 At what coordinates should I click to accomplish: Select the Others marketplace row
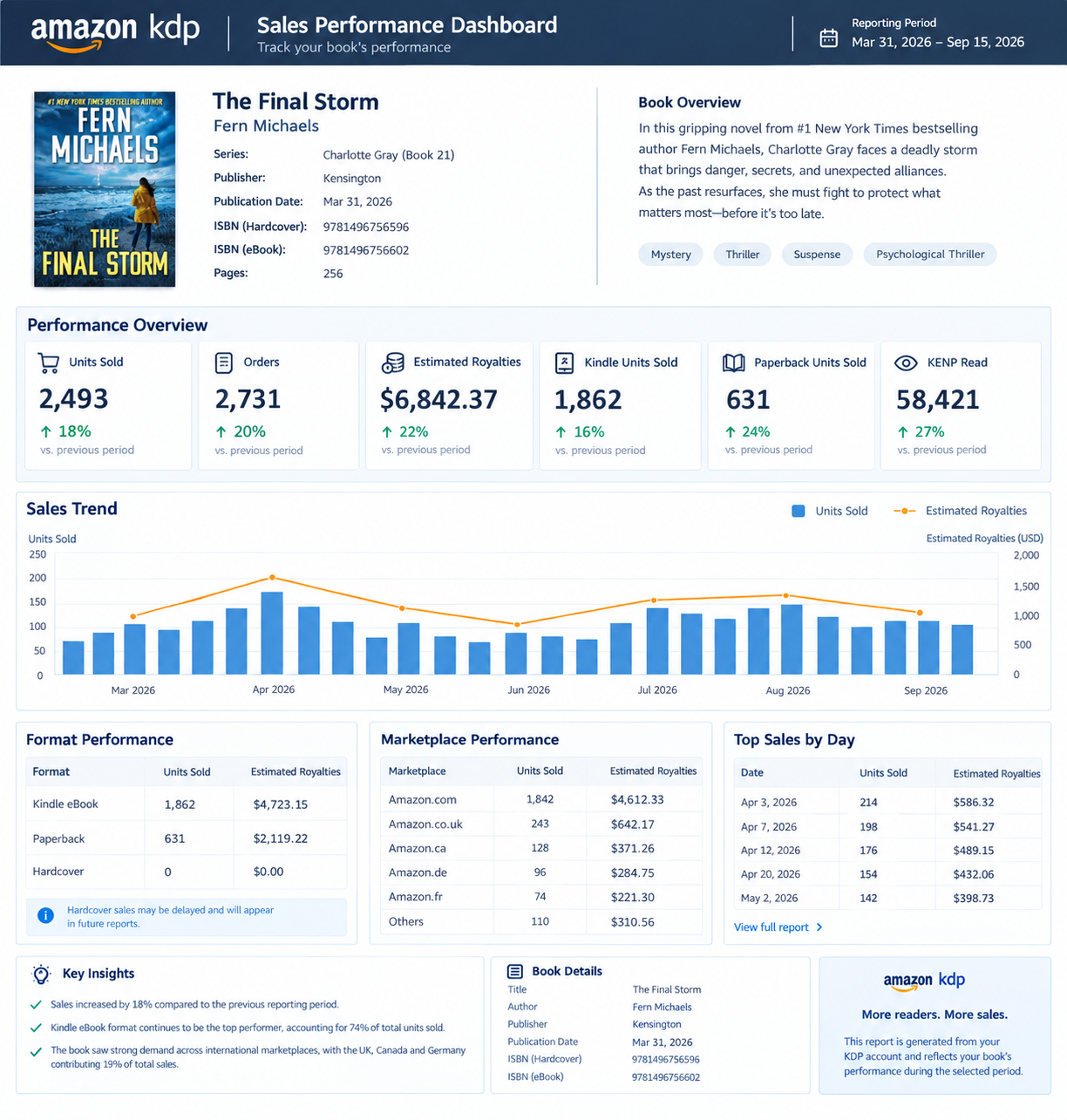tap(541, 921)
